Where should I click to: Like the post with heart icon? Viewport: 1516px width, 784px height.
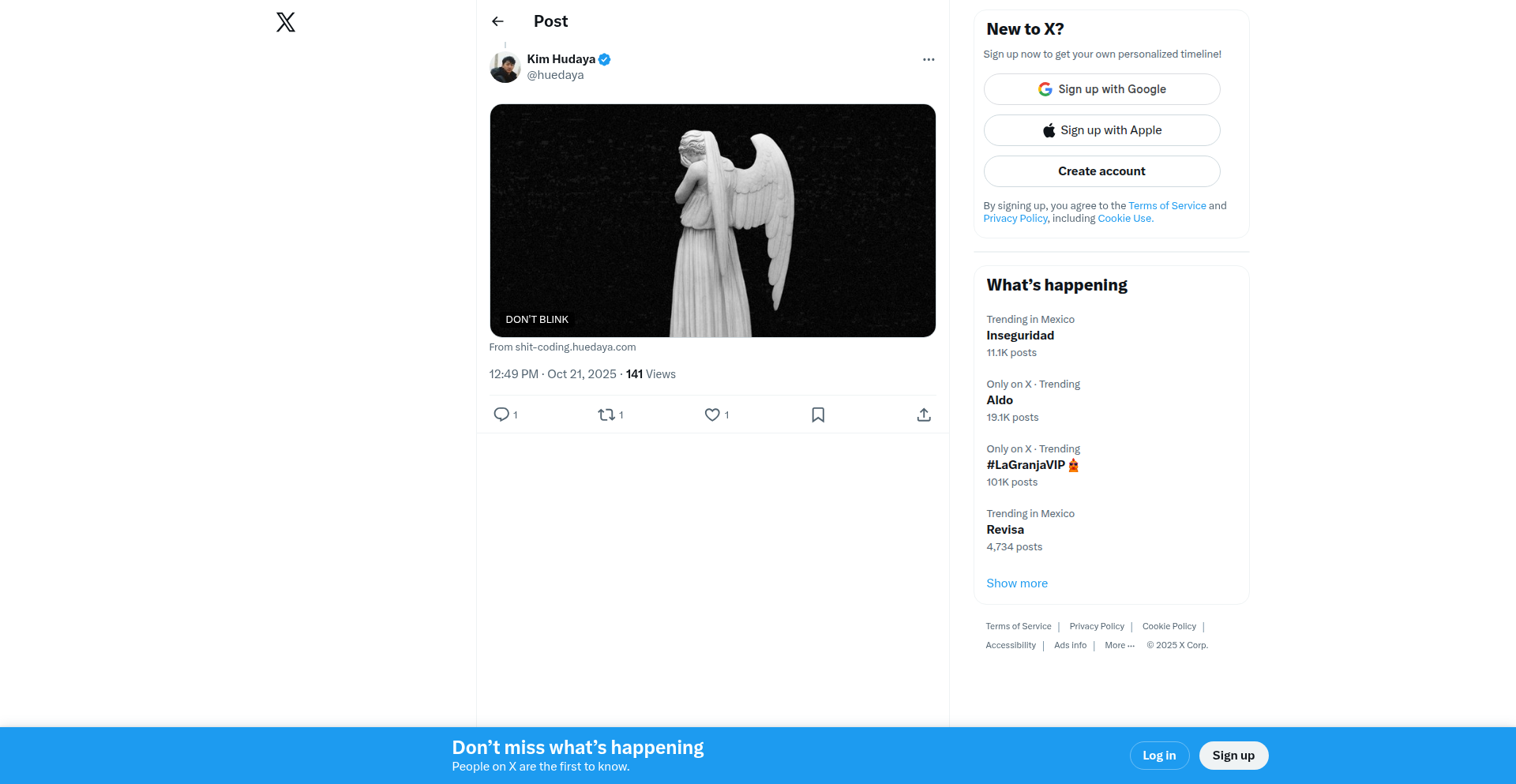pyautogui.click(x=712, y=415)
